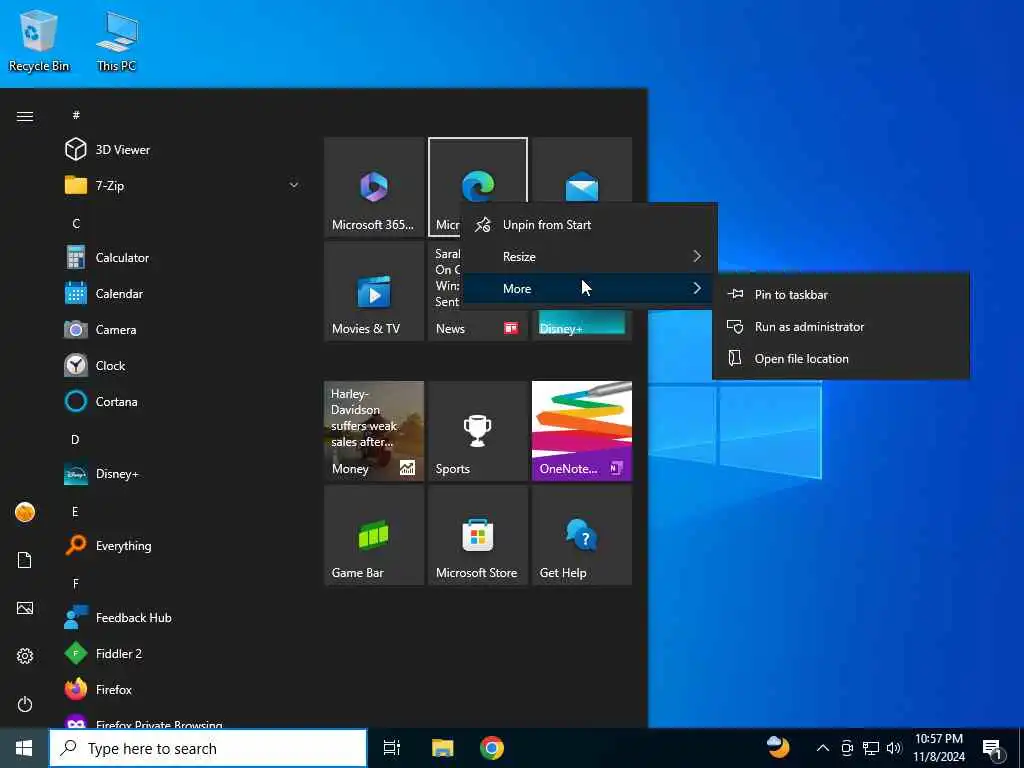
Task: Choose Pin to taskbar
Action: click(x=840, y=295)
